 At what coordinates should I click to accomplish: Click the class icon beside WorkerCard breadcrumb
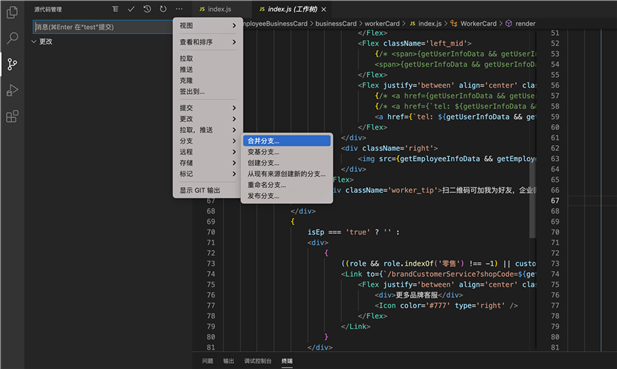(454, 24)
